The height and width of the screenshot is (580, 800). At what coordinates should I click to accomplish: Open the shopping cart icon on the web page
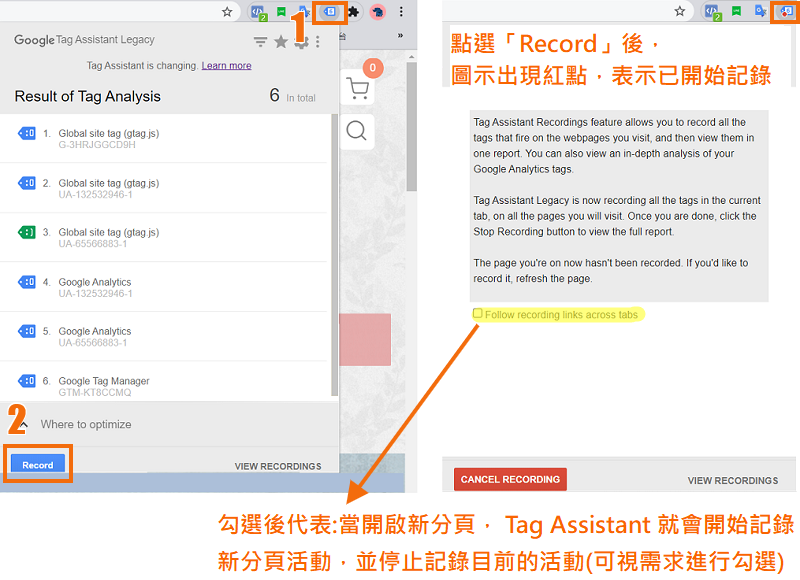tap(357, 88)
